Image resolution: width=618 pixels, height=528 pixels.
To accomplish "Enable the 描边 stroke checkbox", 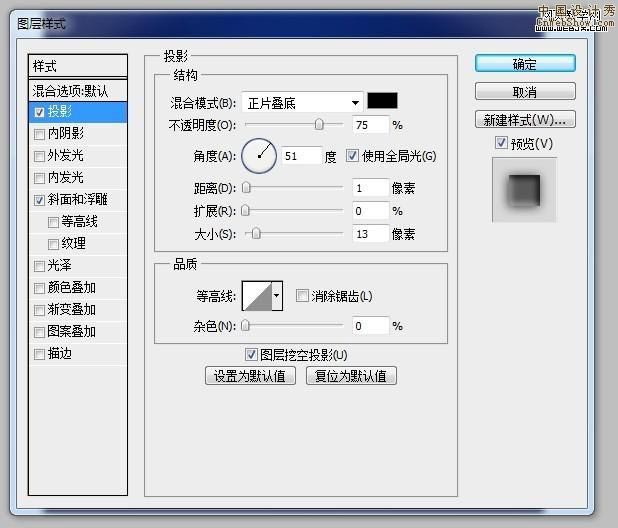I will tap(39, 355).
